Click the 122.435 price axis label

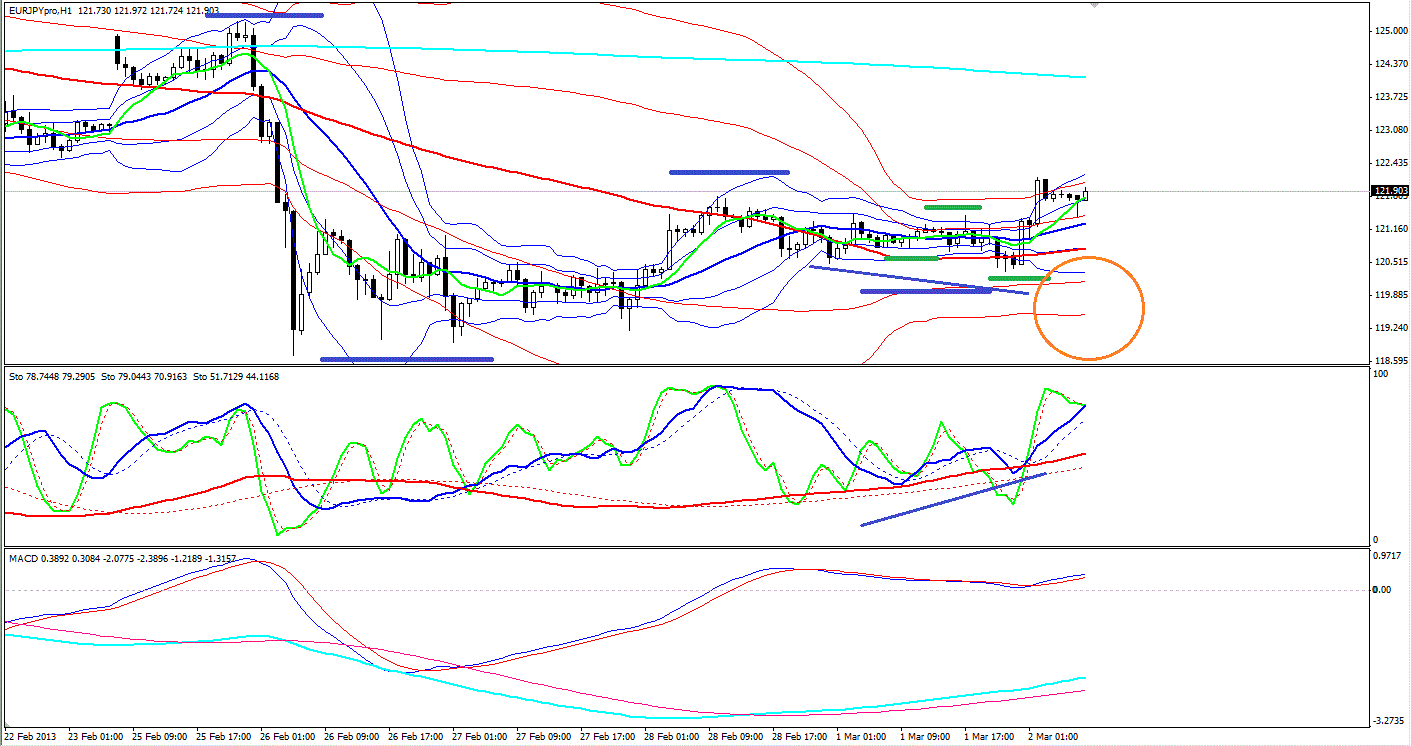1392,163
